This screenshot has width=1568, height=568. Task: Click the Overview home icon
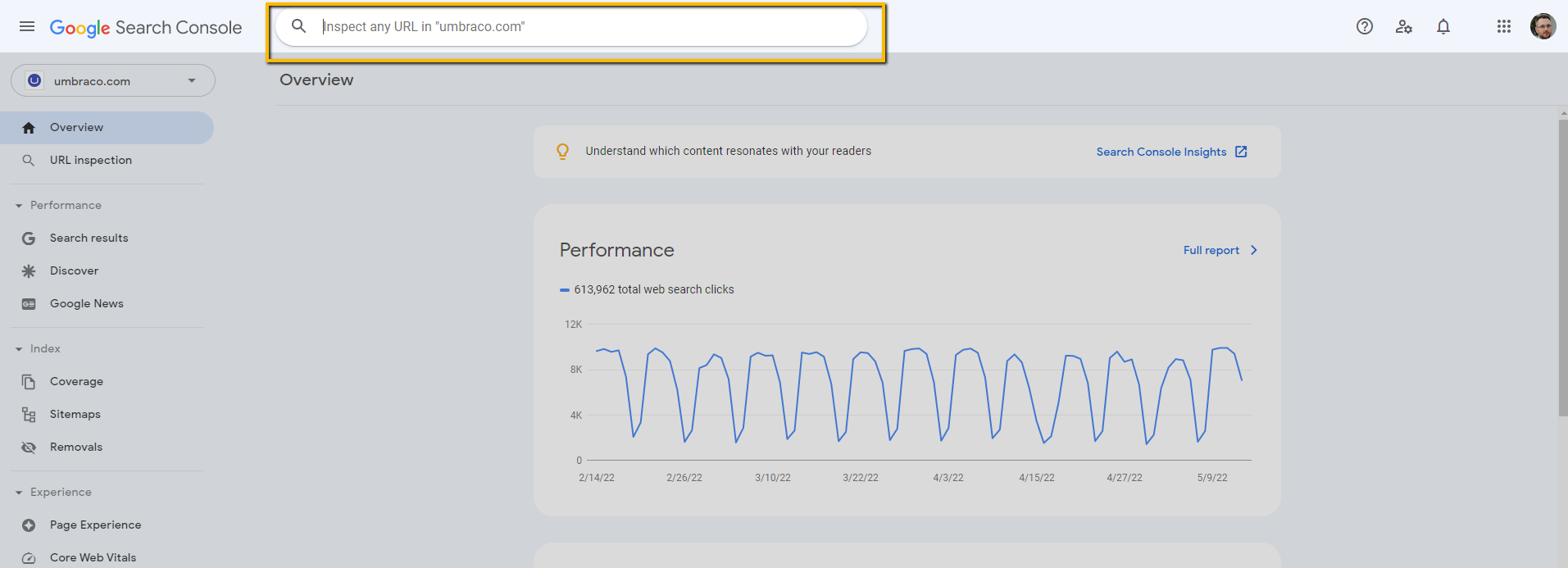point(29,128)
